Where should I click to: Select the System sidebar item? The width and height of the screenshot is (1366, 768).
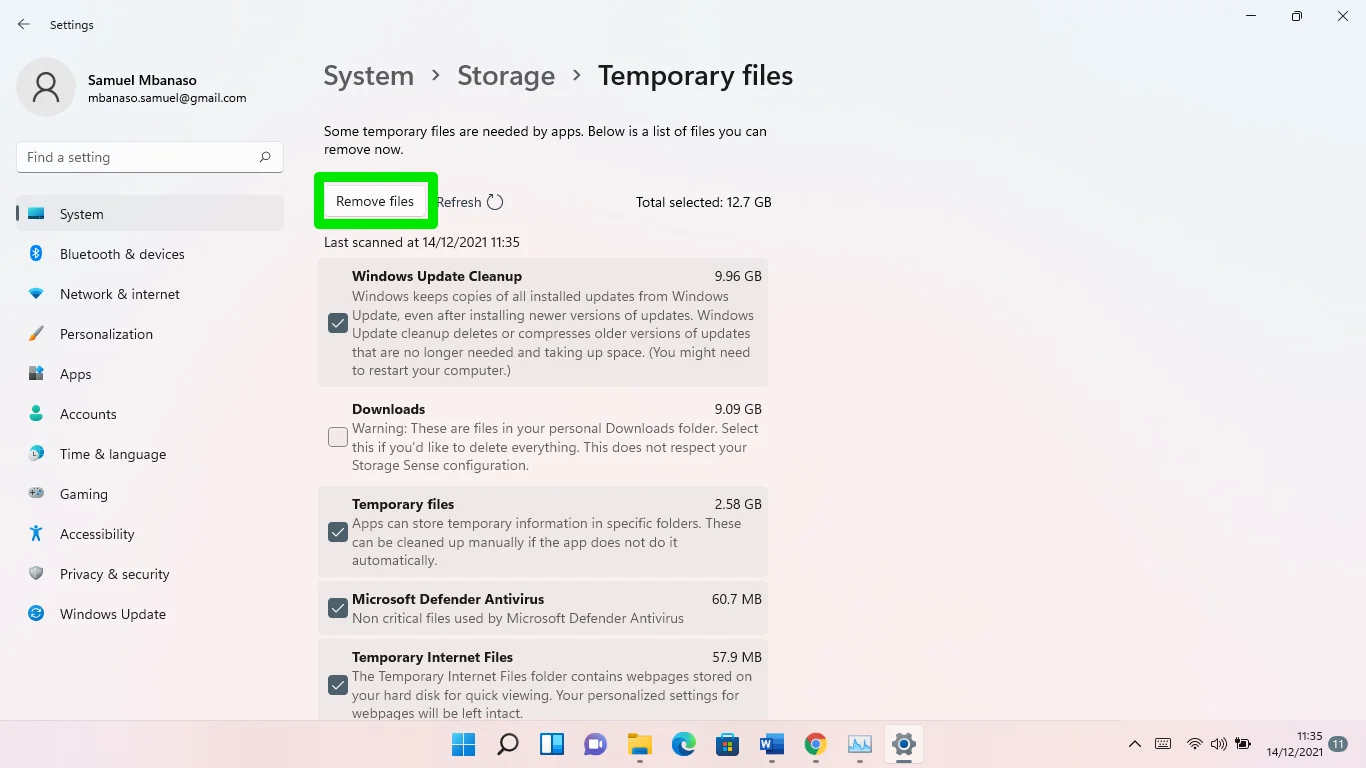pyautogui.click(x=150, y=214)
